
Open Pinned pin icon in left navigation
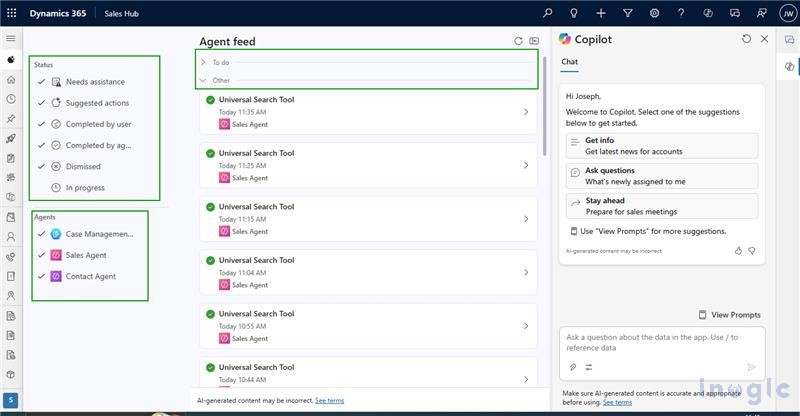tap(11, 119)
